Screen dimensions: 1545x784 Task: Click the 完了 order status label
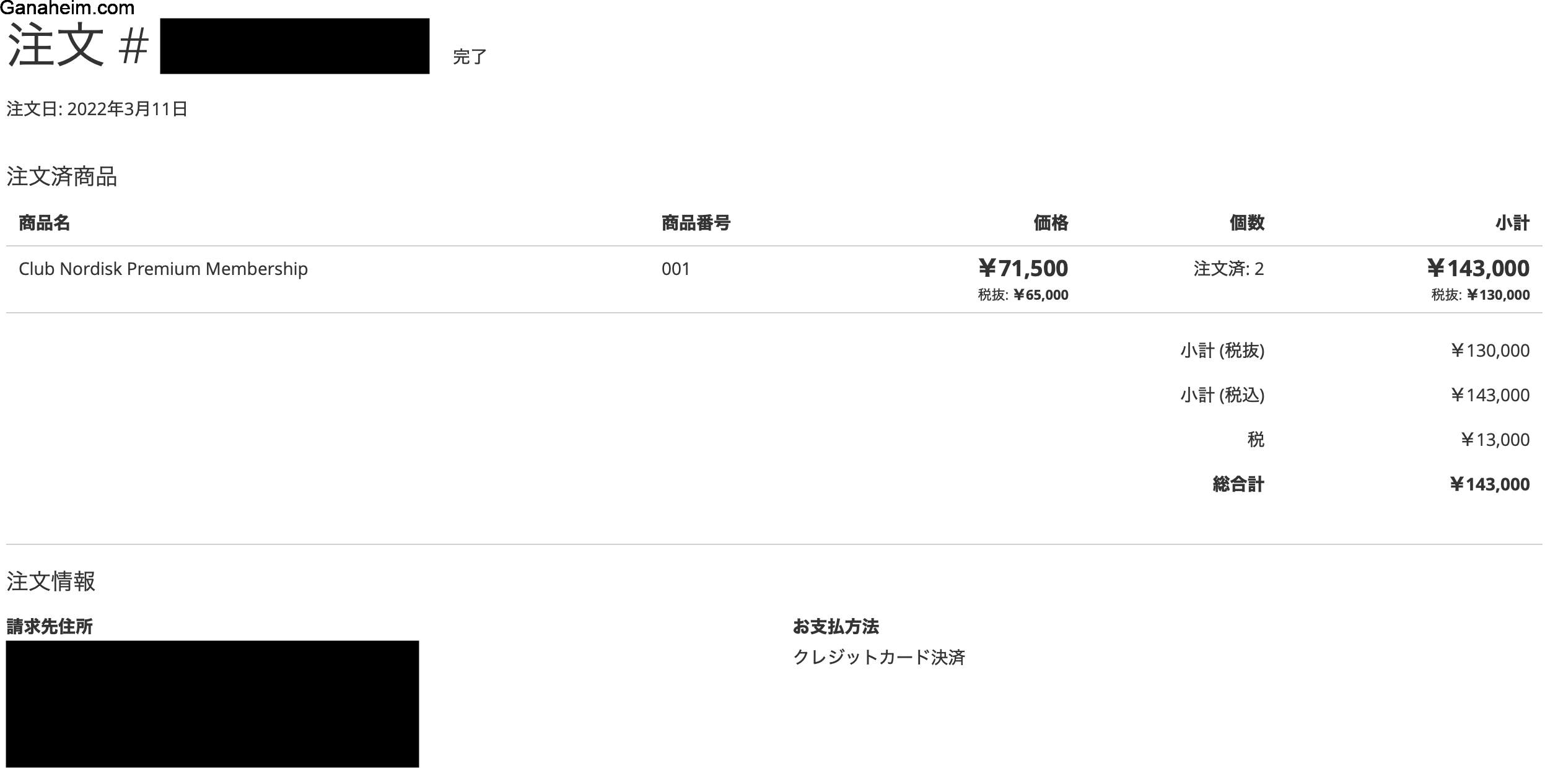click(470, 57)
